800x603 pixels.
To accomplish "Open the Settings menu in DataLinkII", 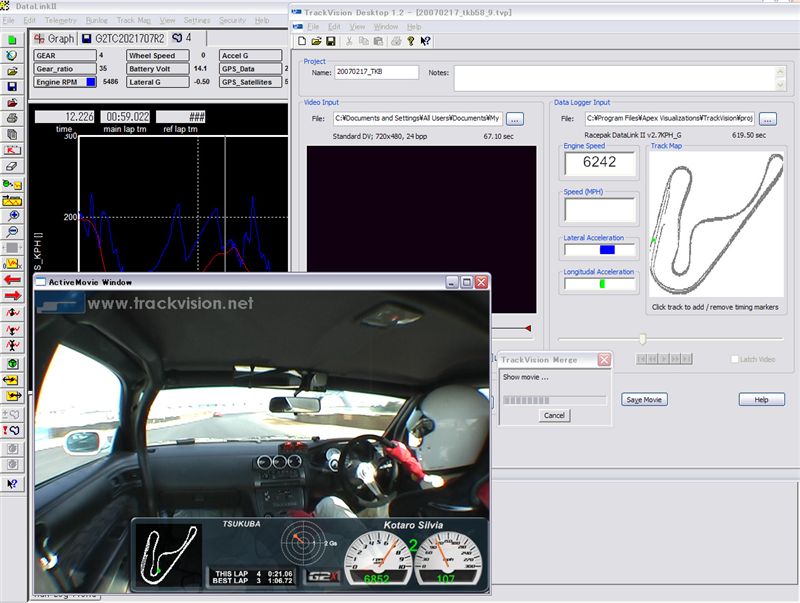I will (197, 20).
